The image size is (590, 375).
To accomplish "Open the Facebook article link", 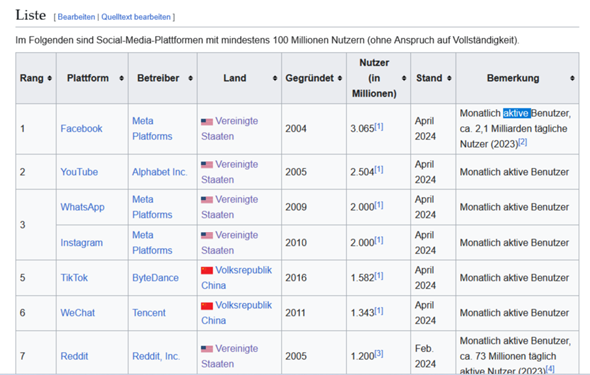I will click(x=81, y=129).
